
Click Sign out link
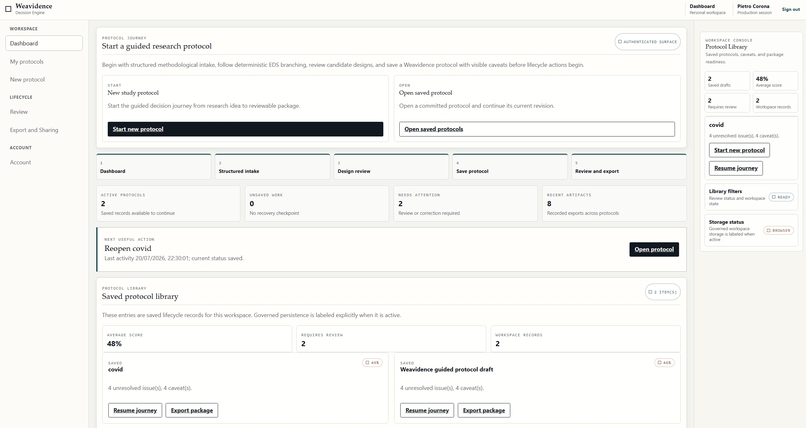791,9
